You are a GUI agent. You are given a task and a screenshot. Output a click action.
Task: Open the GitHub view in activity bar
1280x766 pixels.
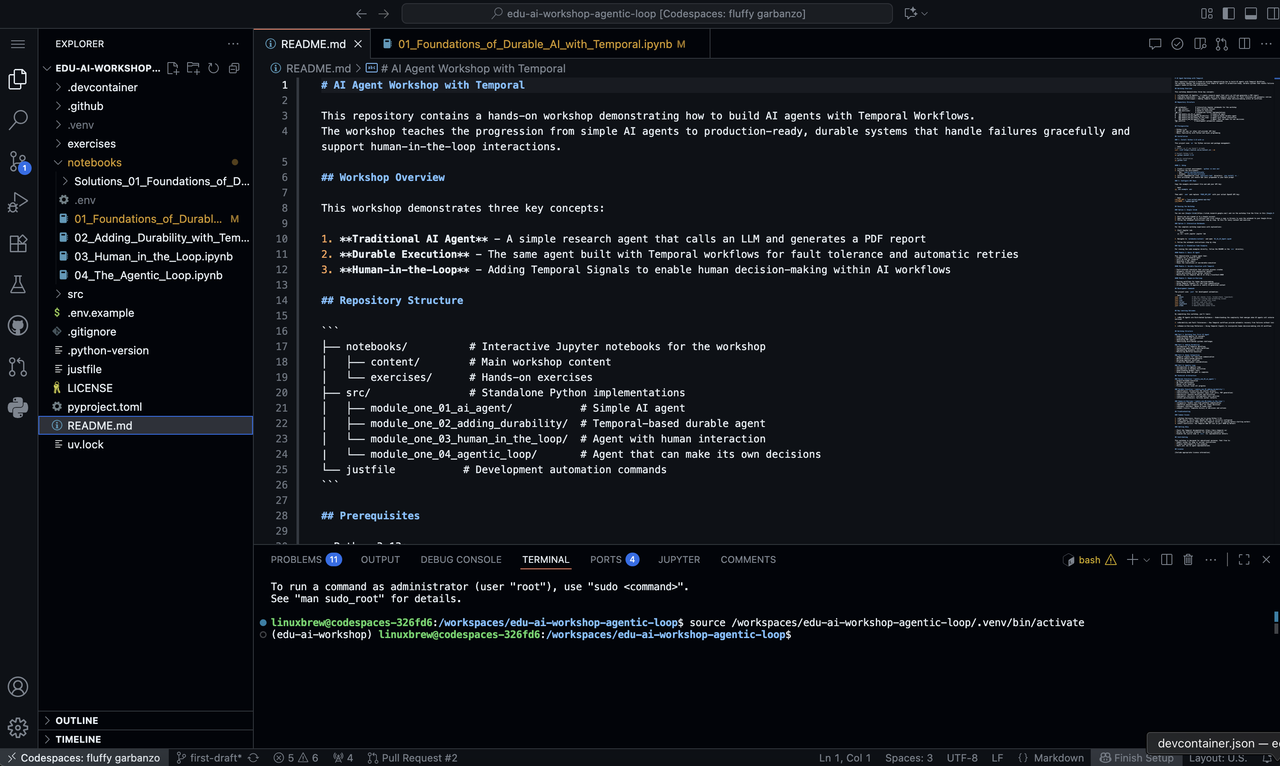pyautogui.click(x=17, y=326)
